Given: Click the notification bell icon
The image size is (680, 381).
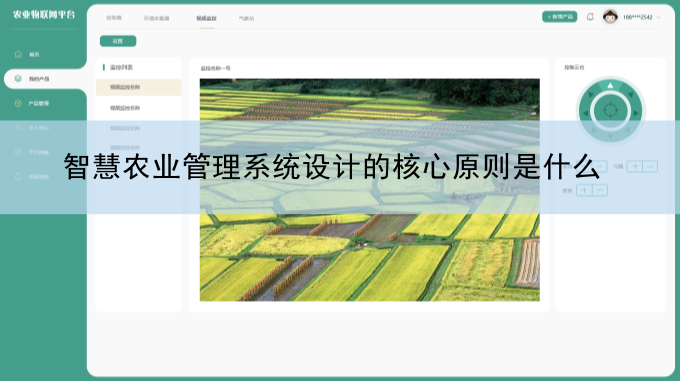Looking at the screenshot, I should click(590, 17).
